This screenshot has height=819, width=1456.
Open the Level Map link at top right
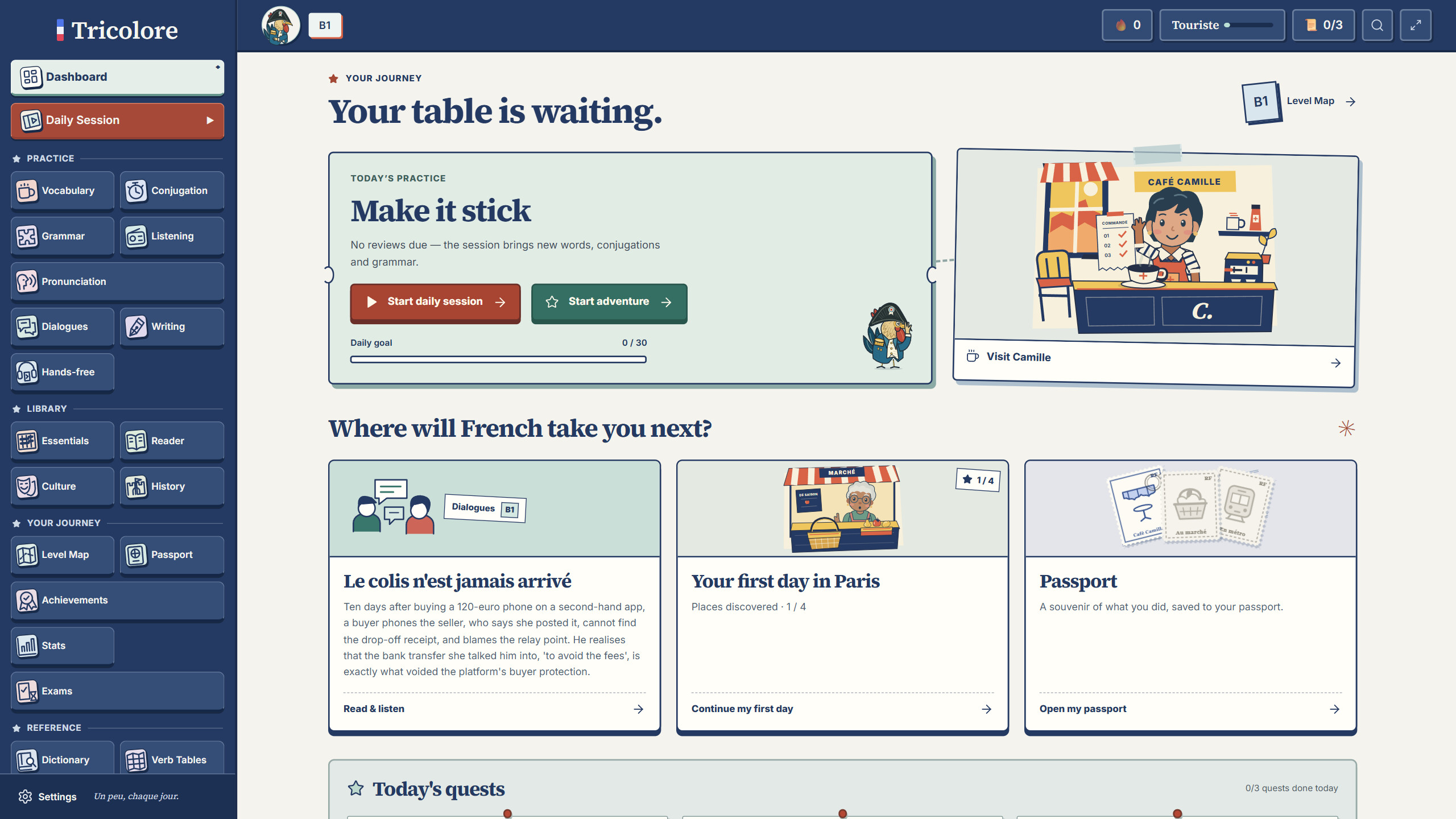click(1300, 102)
